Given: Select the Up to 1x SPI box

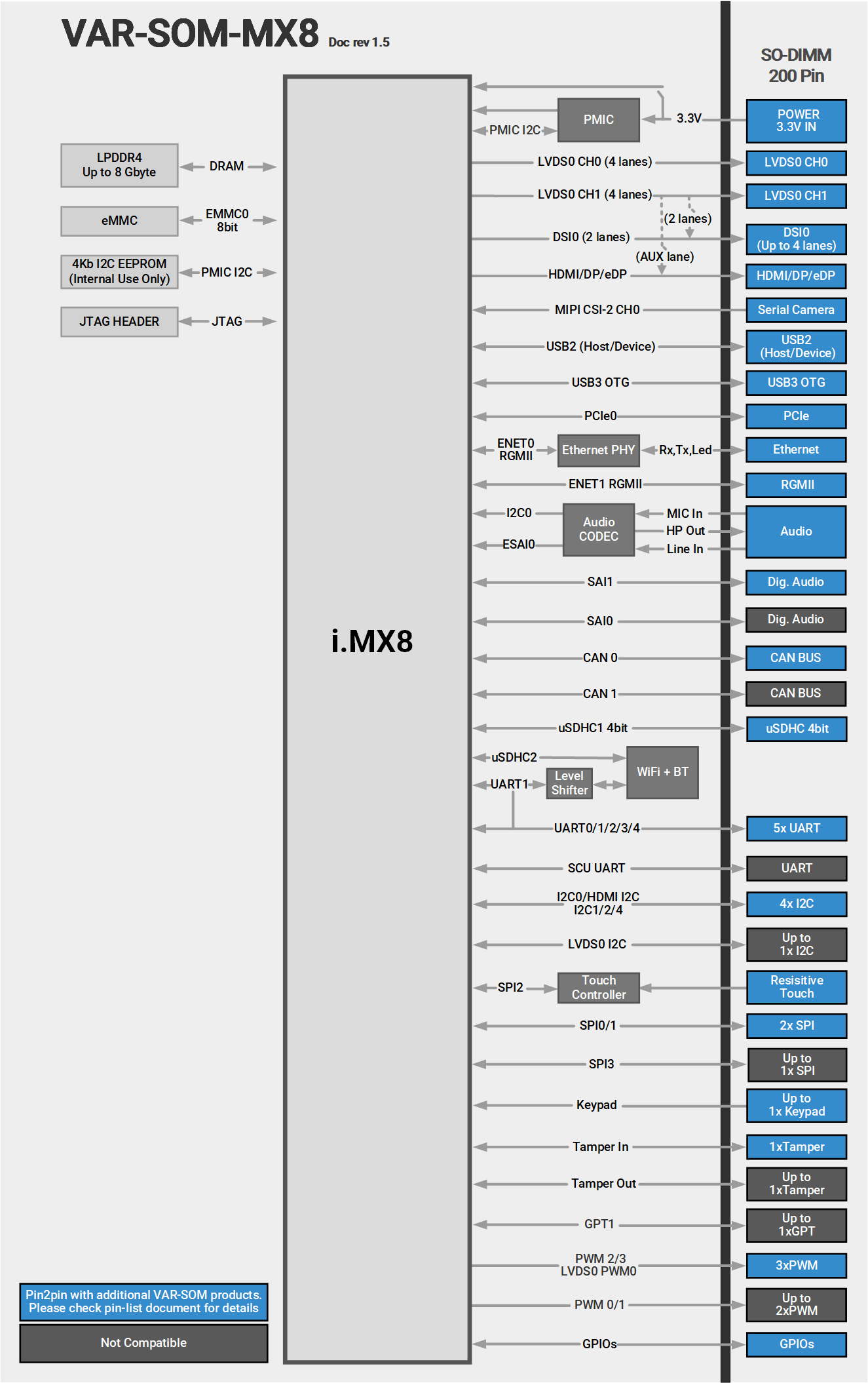Looking at the screenshot, I should 796,1064.
